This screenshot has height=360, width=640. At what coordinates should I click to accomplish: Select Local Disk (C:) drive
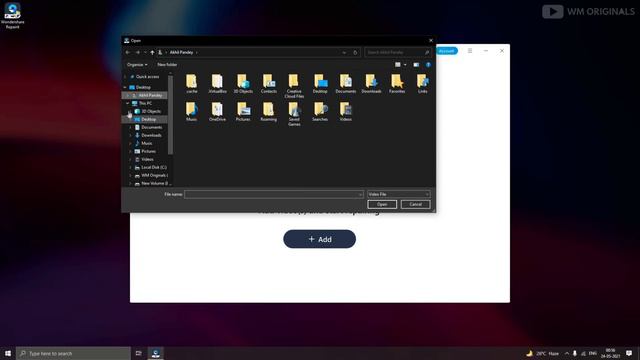[x=154, y=167]
